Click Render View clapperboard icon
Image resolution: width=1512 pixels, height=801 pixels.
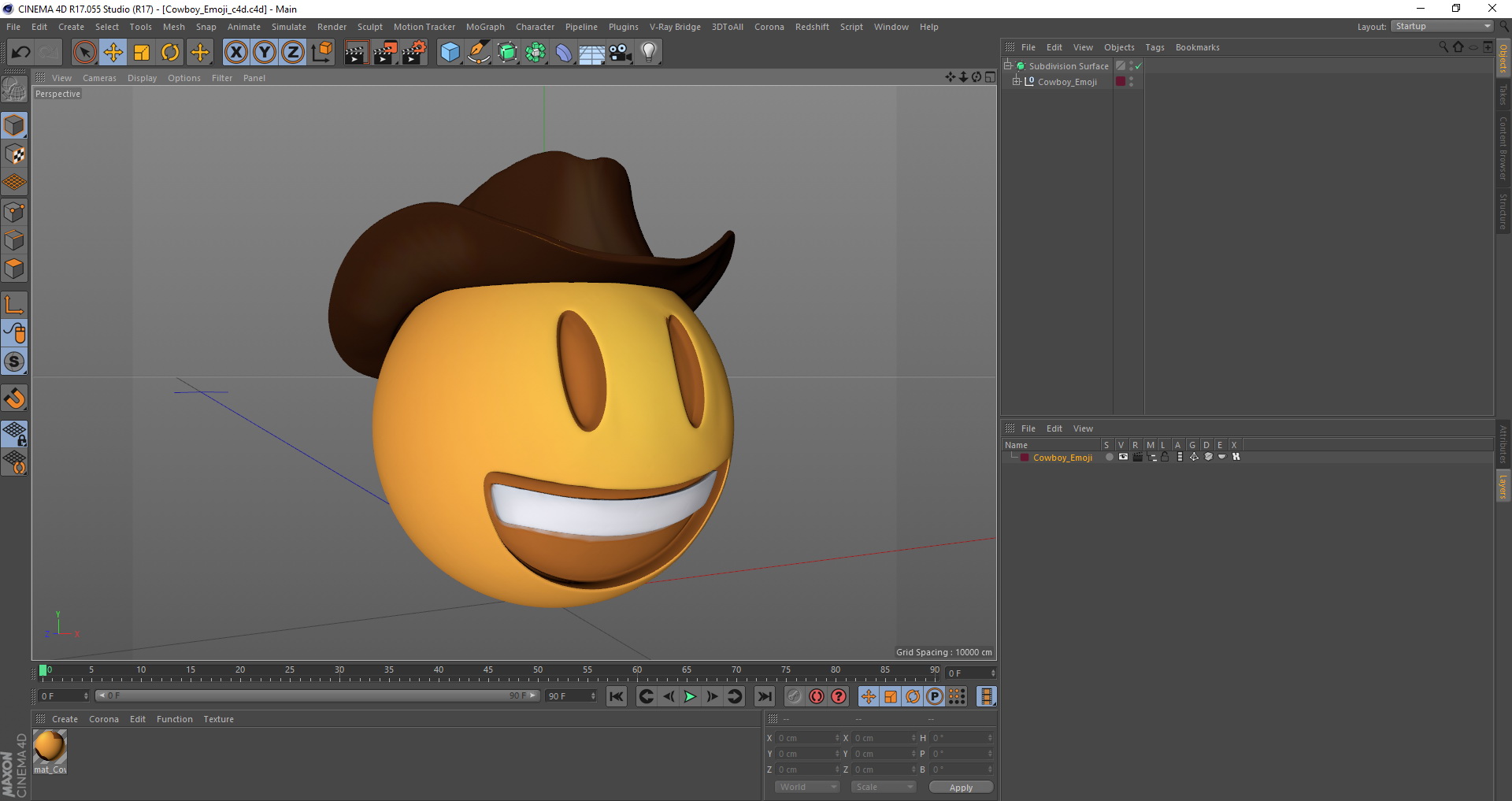point(356,53)
